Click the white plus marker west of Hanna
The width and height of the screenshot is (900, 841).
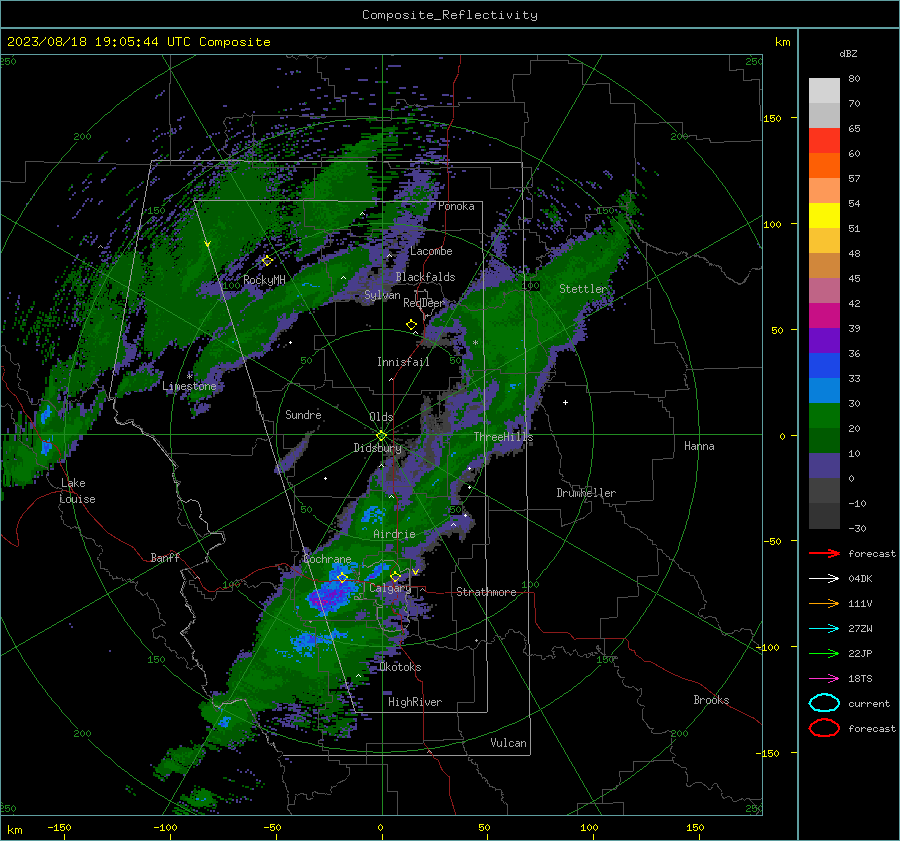[x=565, y=402]
